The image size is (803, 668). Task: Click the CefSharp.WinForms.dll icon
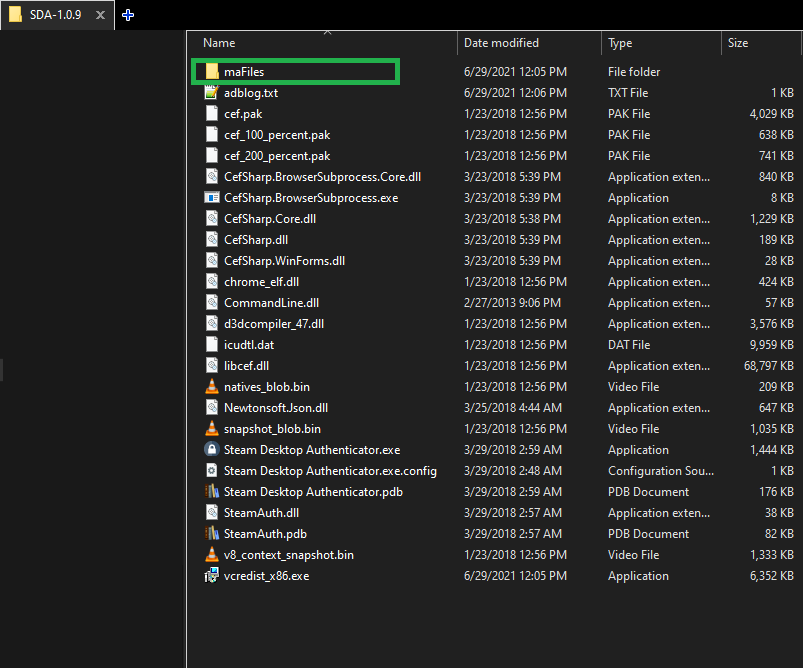pyautogui.click(x=212, y=261)
